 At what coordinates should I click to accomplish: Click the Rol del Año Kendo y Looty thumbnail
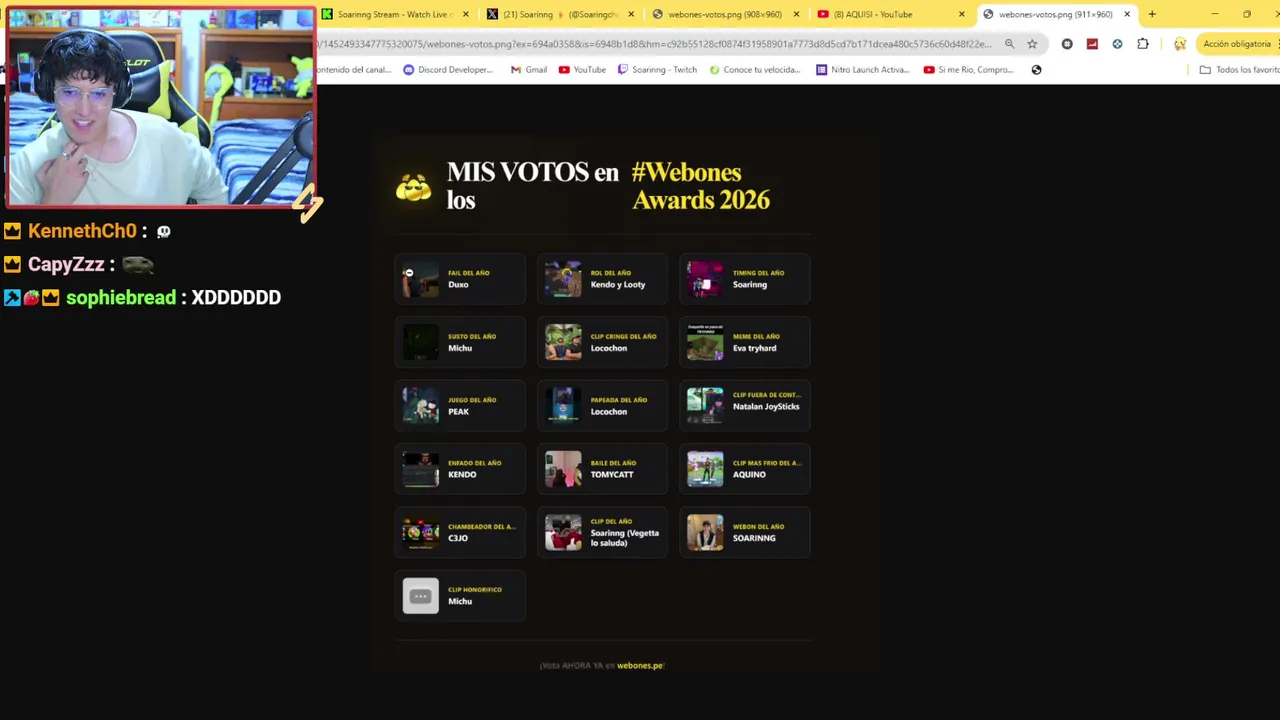click(x=563, y=279)
